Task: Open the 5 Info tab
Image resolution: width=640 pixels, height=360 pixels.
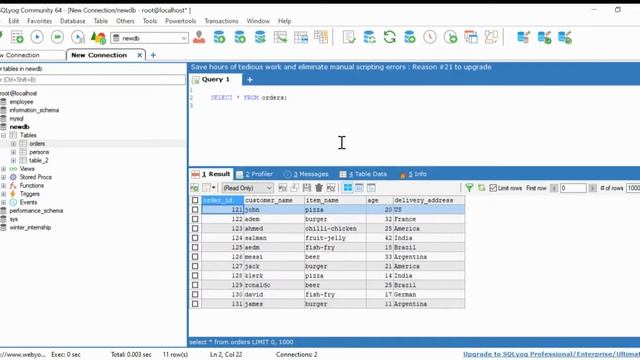Action: coord(413,174)
